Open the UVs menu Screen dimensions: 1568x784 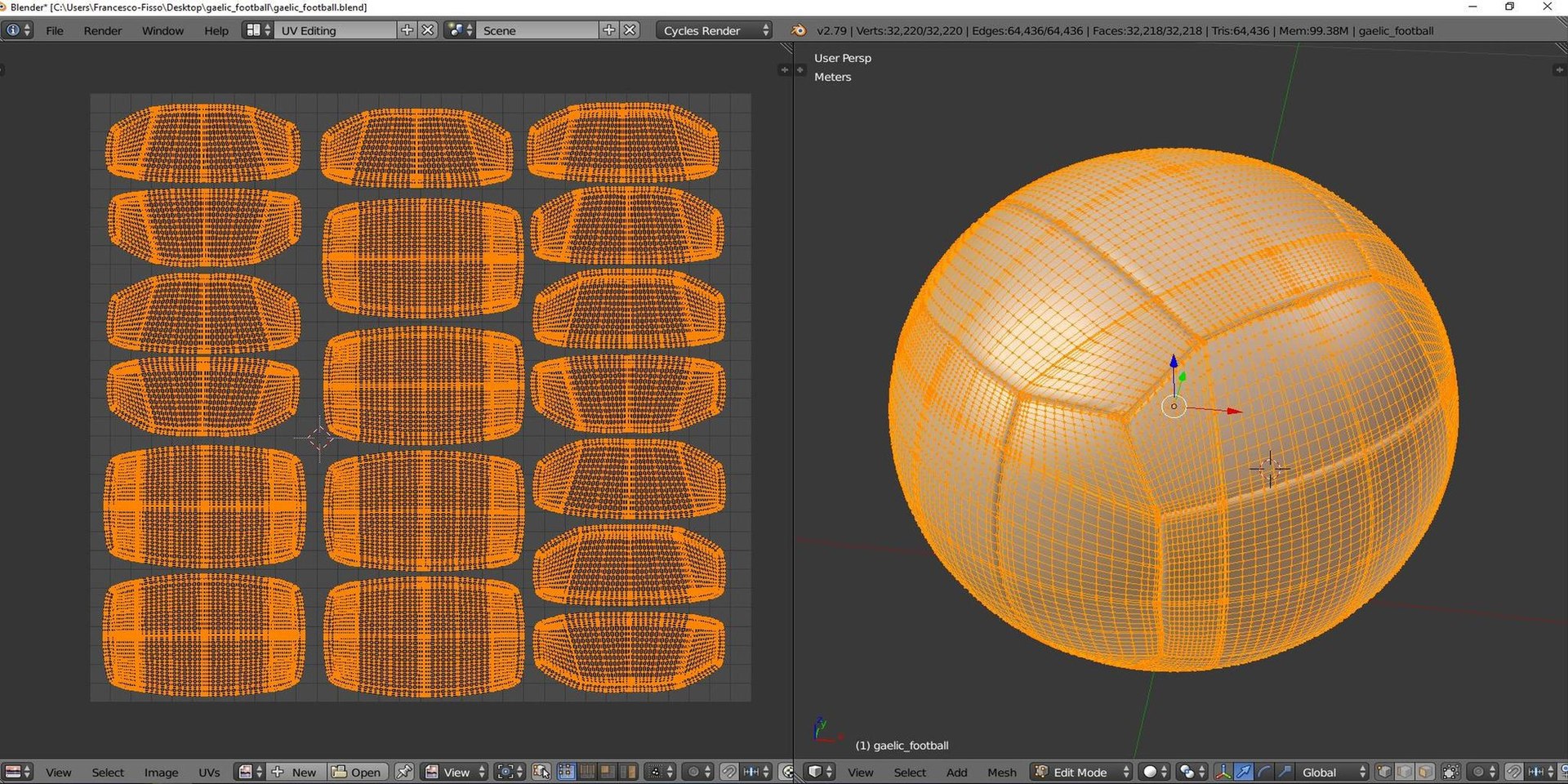coord(209,772)
